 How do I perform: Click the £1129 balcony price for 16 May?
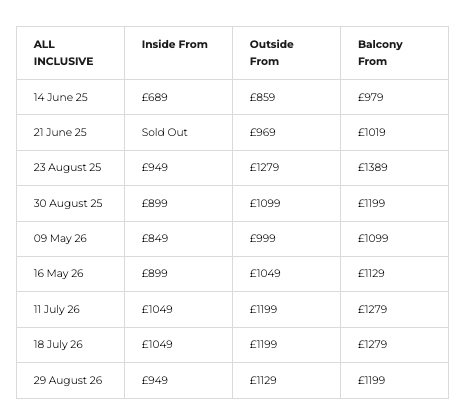pyautogui.click(x=371, y=273)
